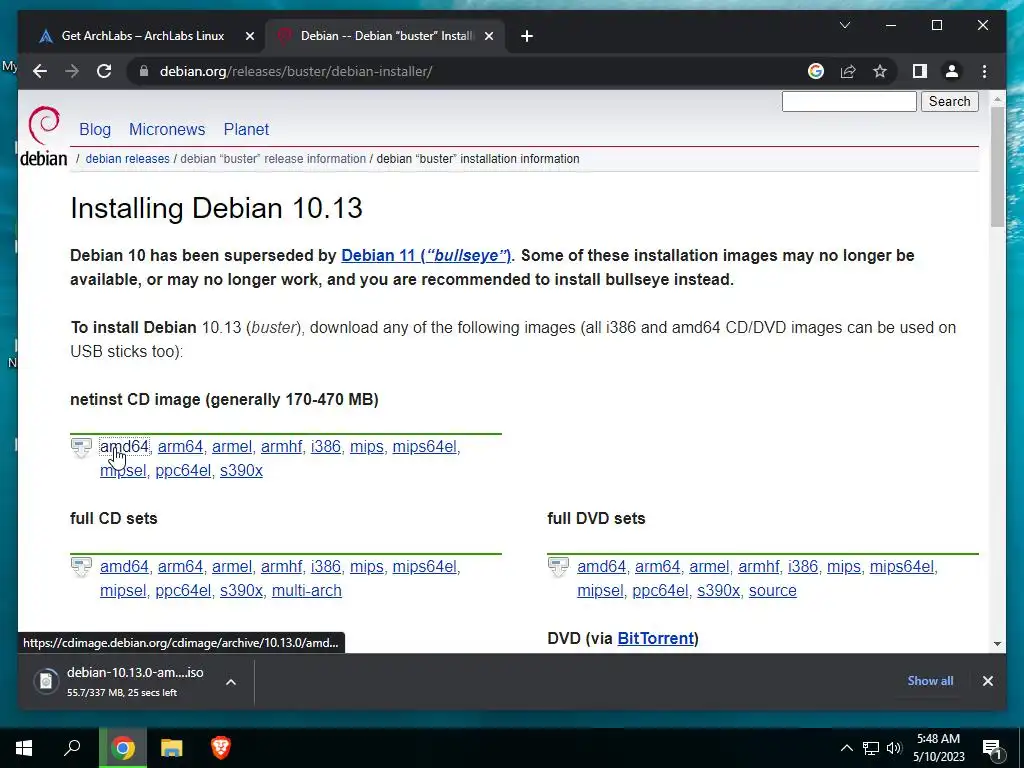
Task: Open the Planet menu link
Action: 246,129
